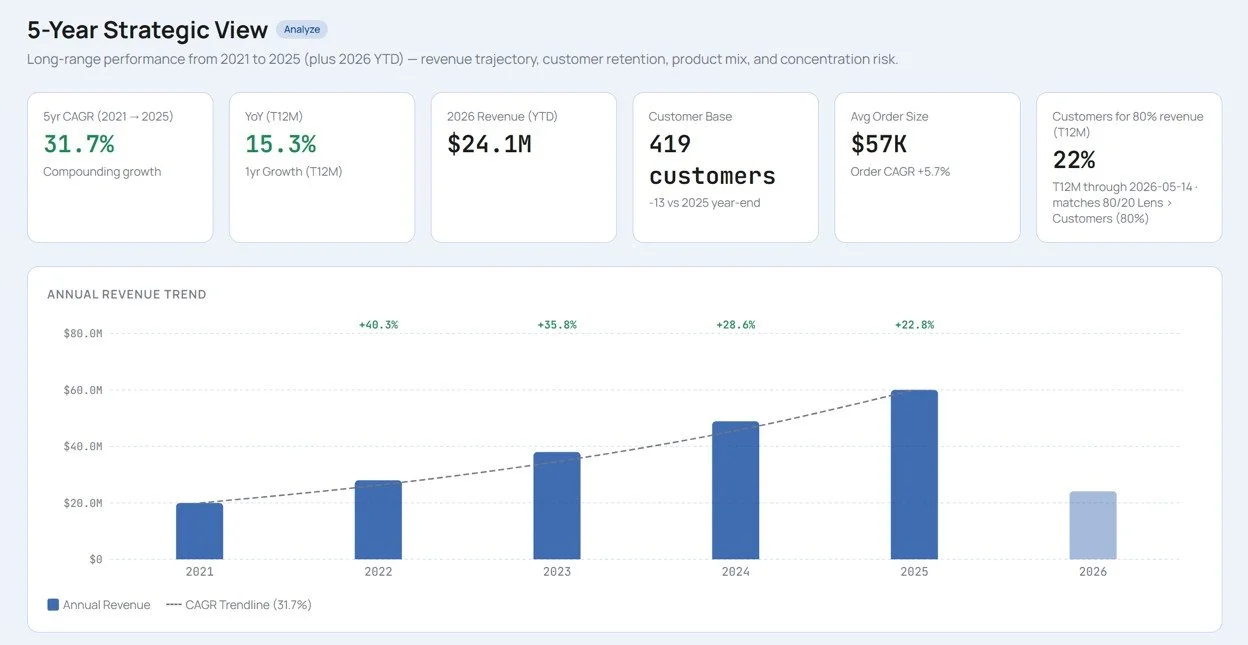1248x645 pixels.
Task: Select the 2024 revenue bar
Action: (736, 490)
